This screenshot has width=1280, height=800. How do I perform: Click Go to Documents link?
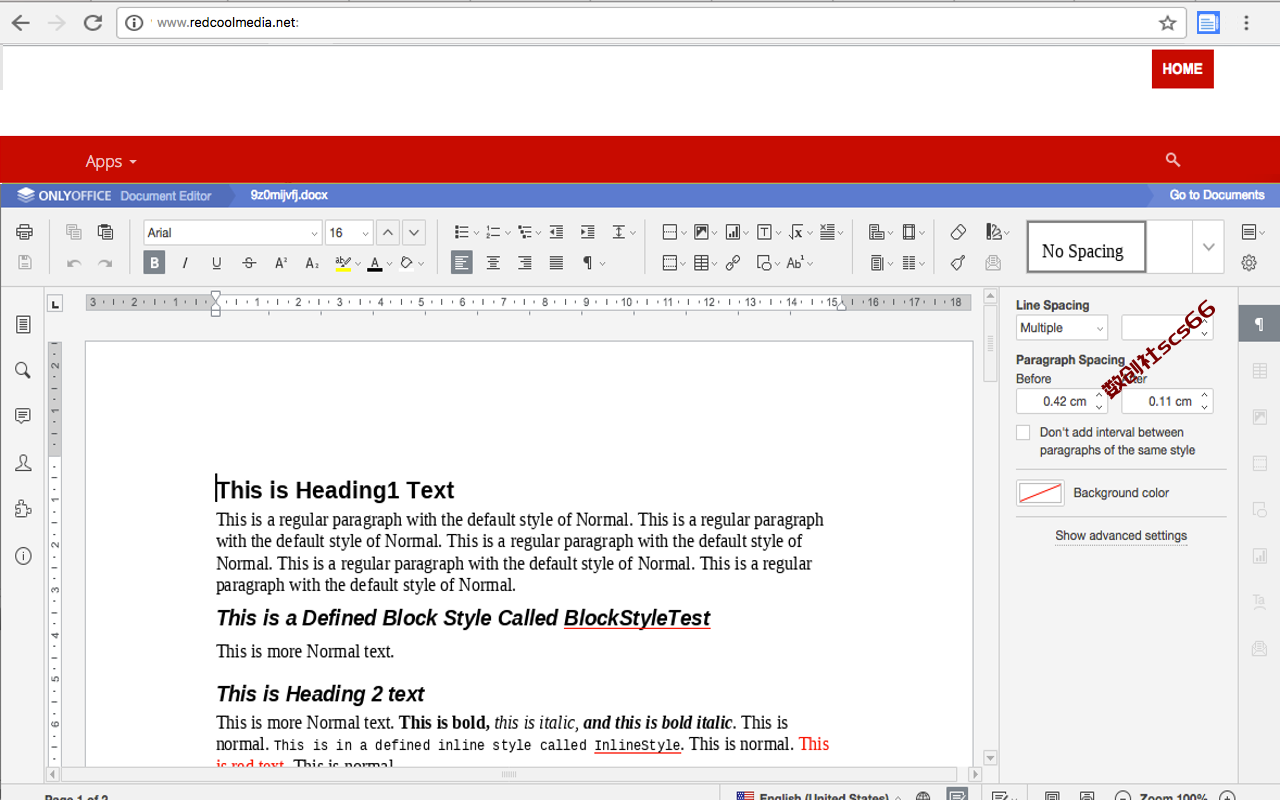[x=1217, y=195]
